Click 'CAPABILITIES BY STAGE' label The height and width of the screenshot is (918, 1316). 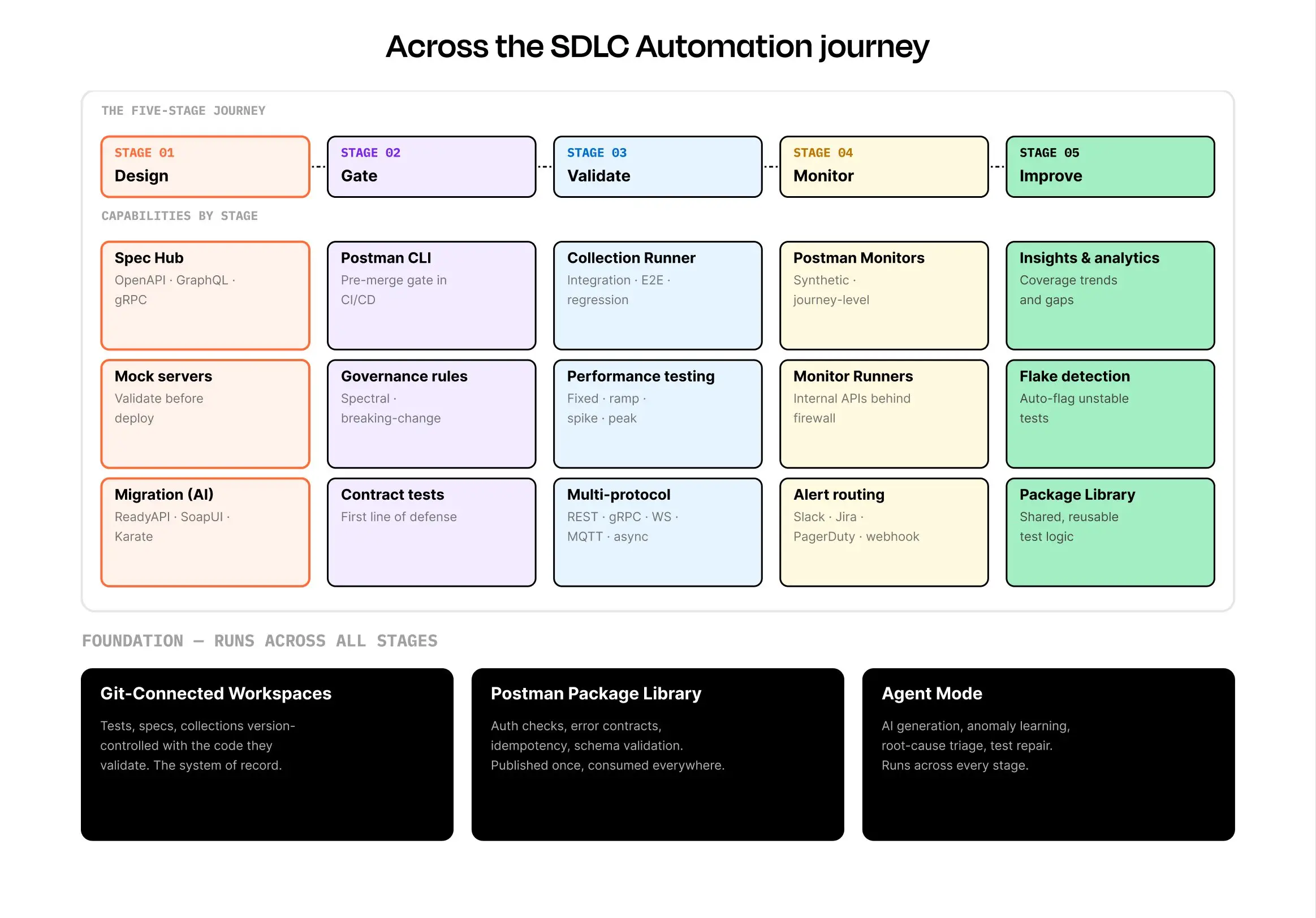tap(179, 216)
